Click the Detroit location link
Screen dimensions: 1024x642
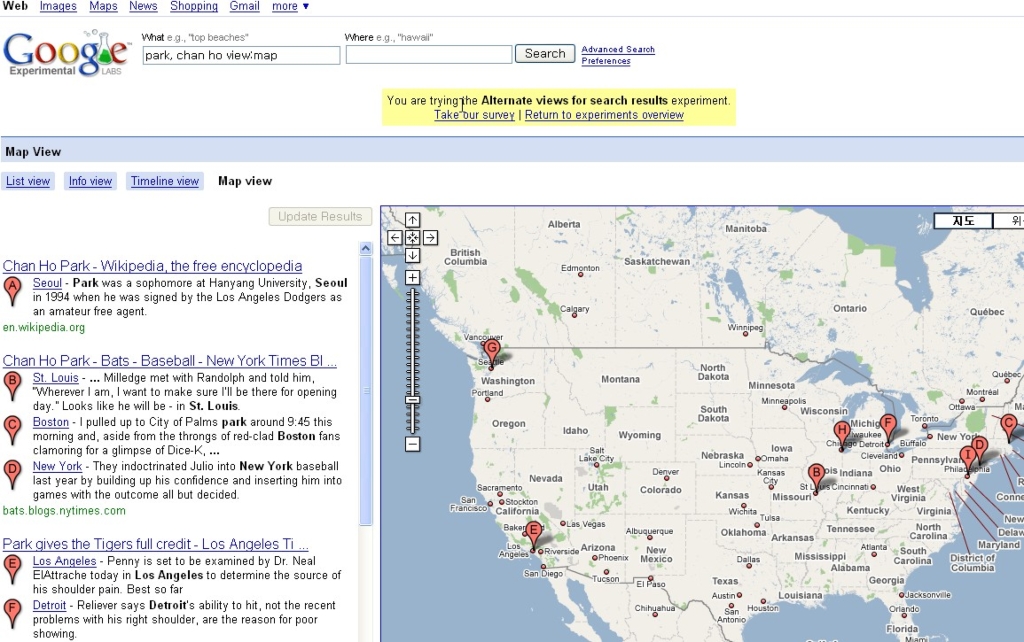click(x=50, y=606)
